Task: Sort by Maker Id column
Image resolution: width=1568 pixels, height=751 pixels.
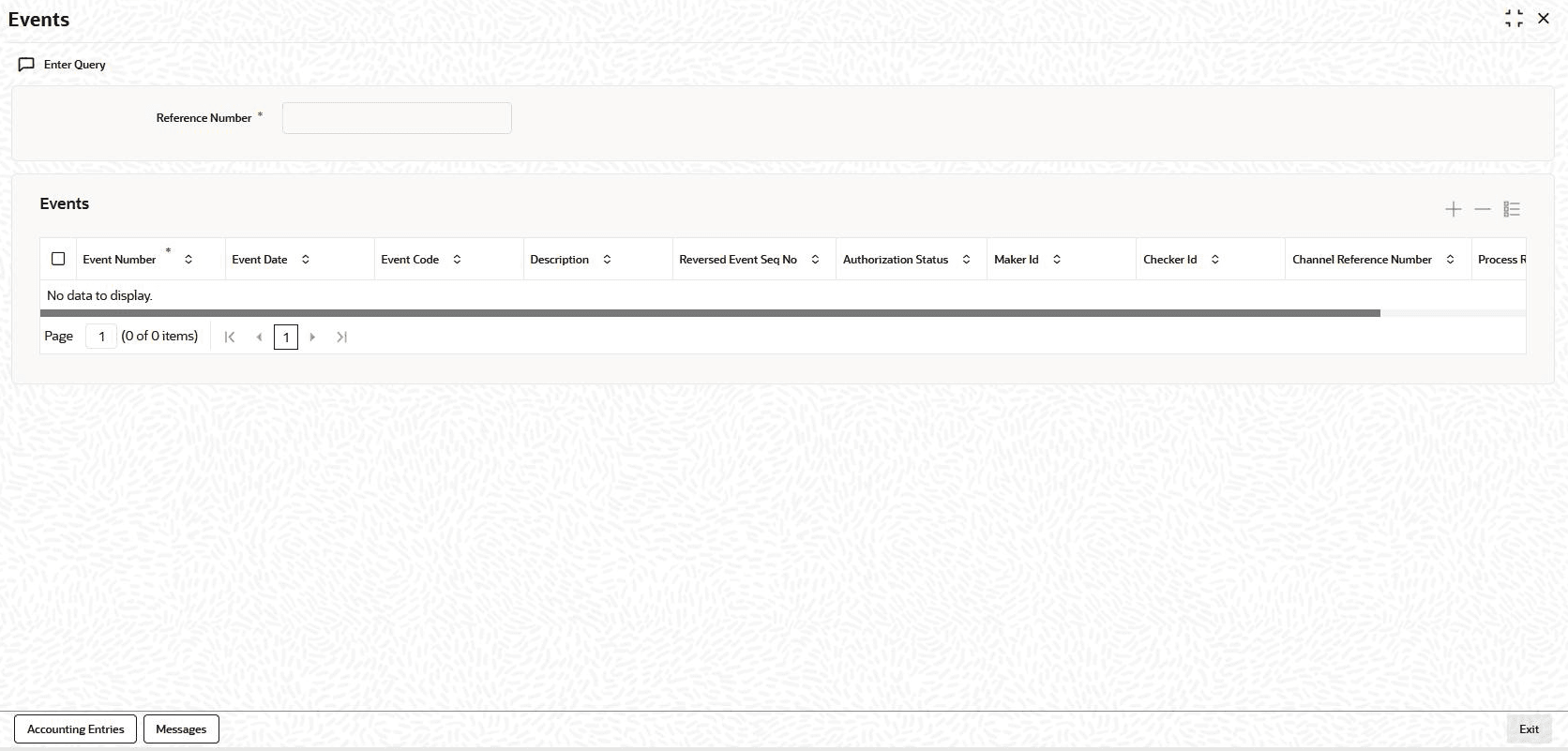Action: [1057, 260]
